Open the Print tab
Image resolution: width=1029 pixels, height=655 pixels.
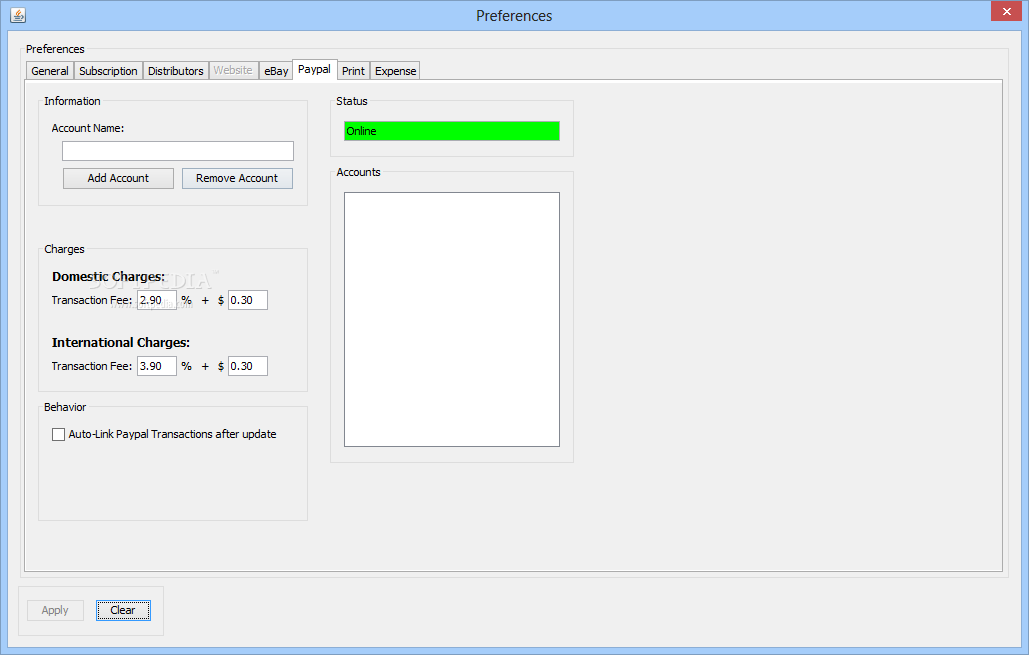(x=353, y=71)
